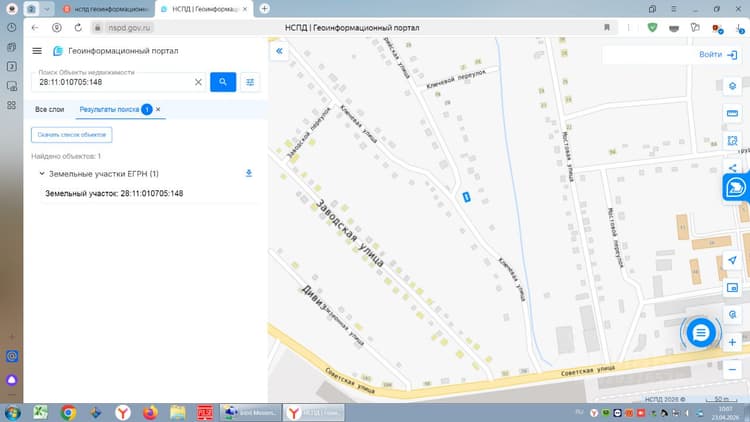750x422 pixels.
Task: Zoom in the map with plus button
Action: [x=732, y=342]
